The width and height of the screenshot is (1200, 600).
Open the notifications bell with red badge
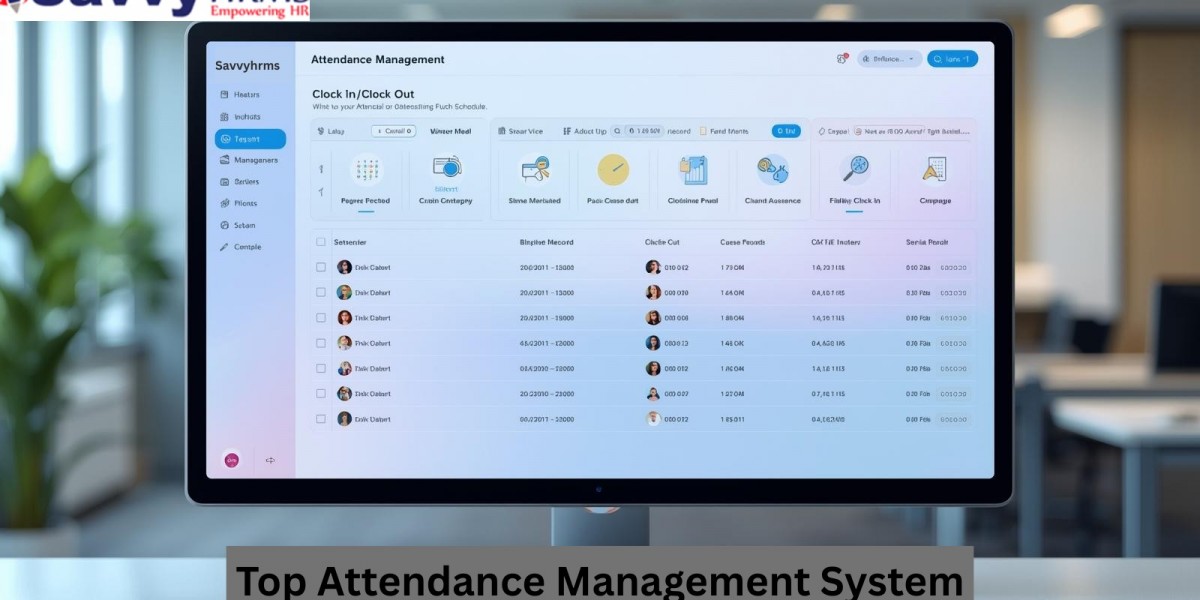tap(841, 58)
